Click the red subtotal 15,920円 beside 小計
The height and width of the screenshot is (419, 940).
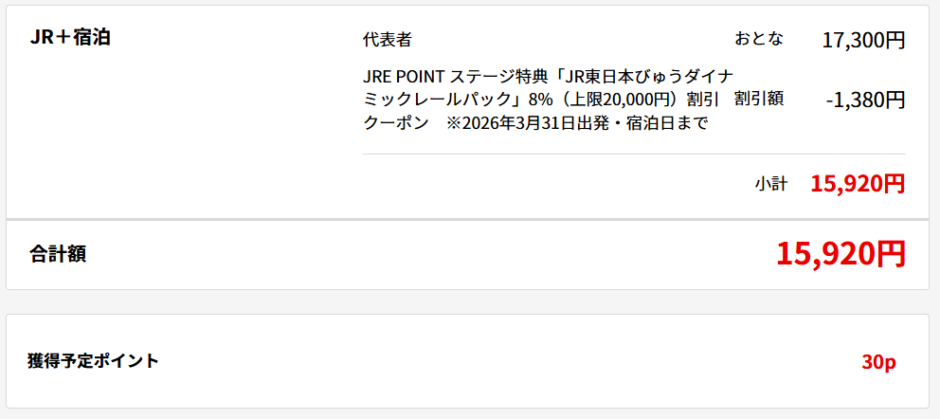[x=857, y=184]
